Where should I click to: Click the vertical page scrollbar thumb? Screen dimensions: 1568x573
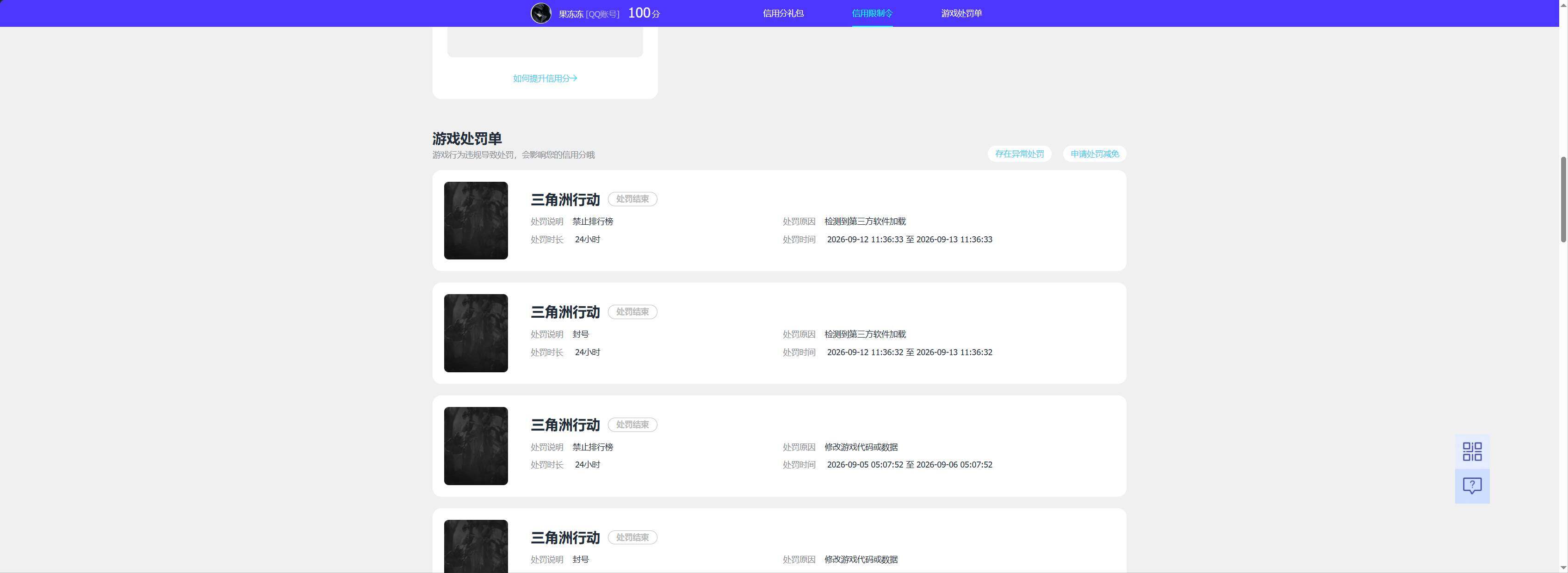point(1562,199)
